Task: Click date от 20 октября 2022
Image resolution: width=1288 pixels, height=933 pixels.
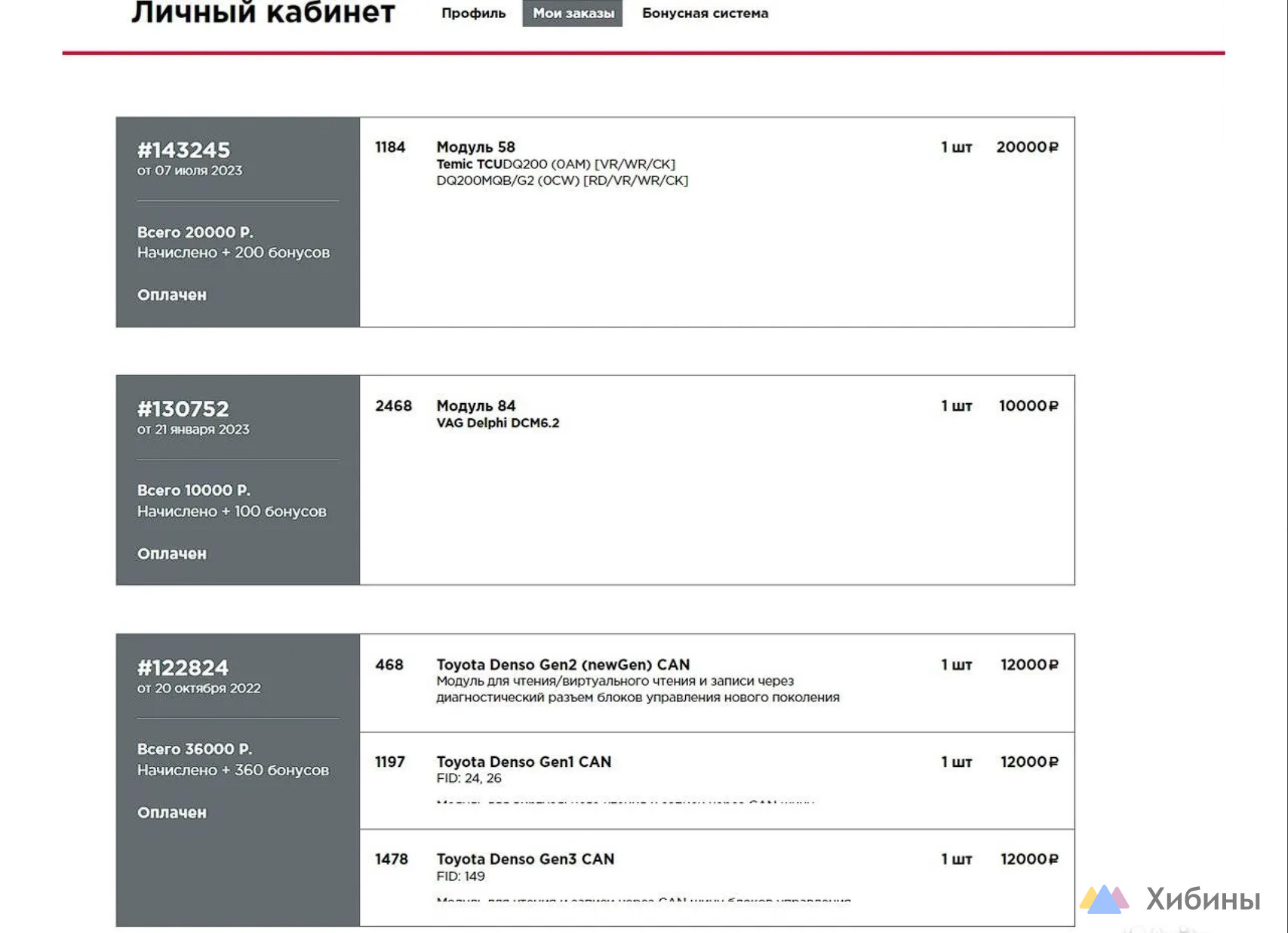Action: coord(198,688)
